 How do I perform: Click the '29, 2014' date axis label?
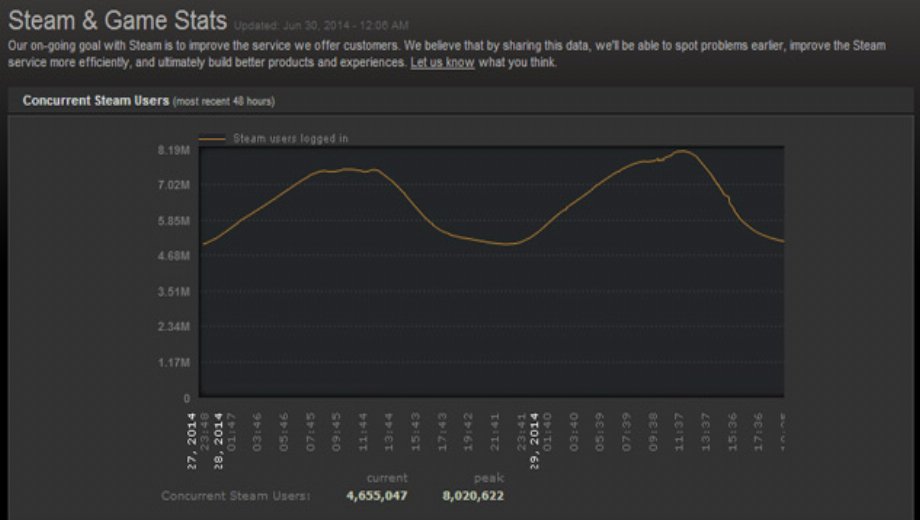click(x=534, y=441)
